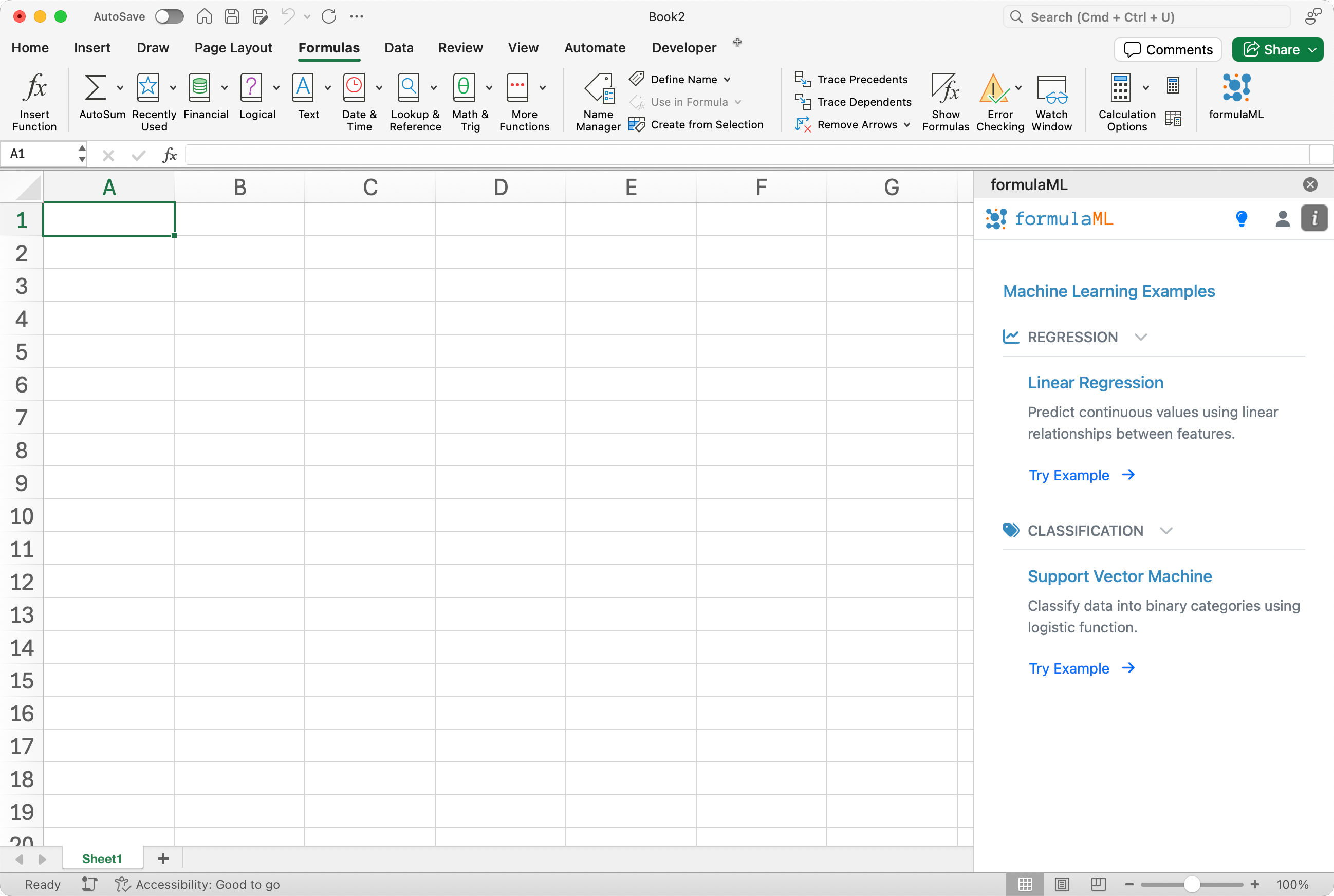The image size is (1334, 896).
Task: Click the user account icon in formulaML panel
Action: pos(1282,218)
